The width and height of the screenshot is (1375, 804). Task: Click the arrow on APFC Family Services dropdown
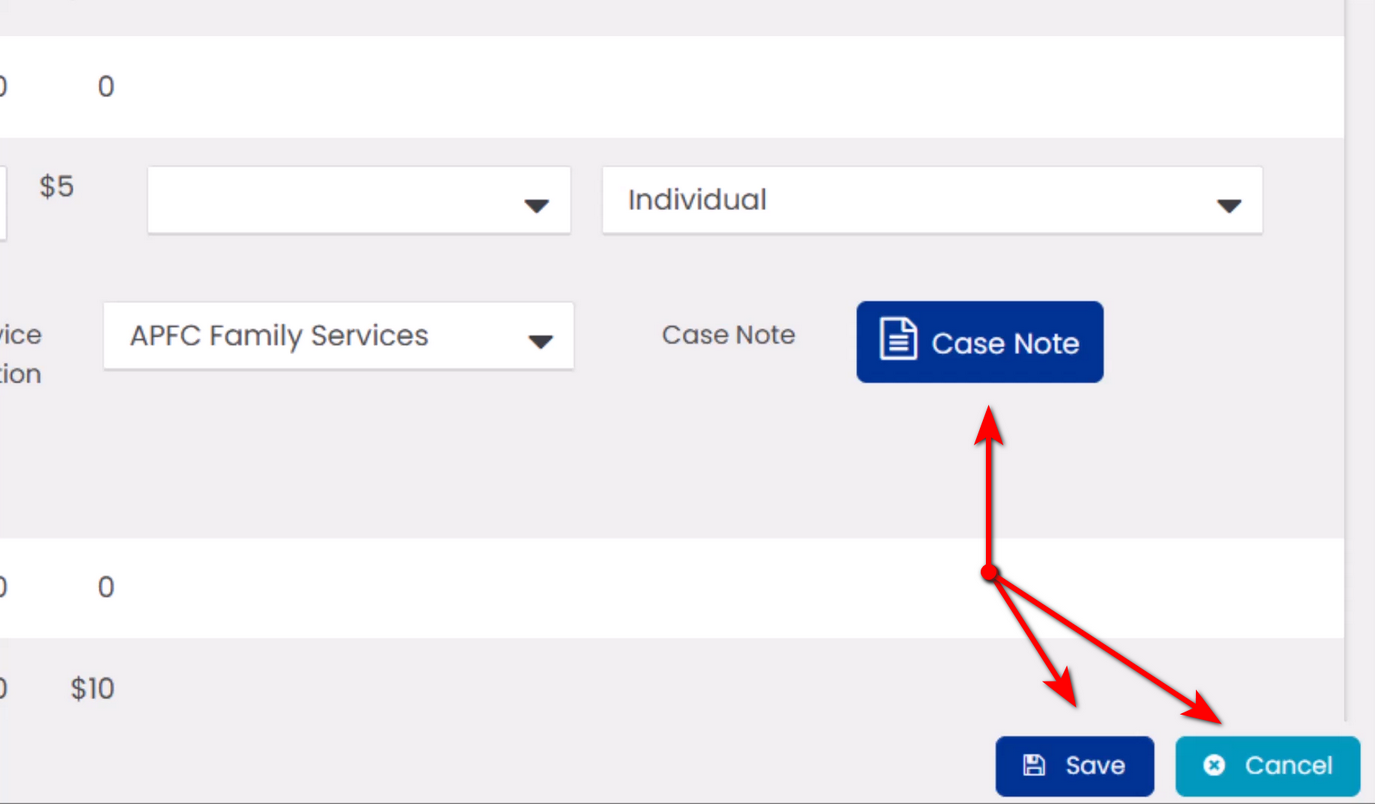[x=540, y=342]
